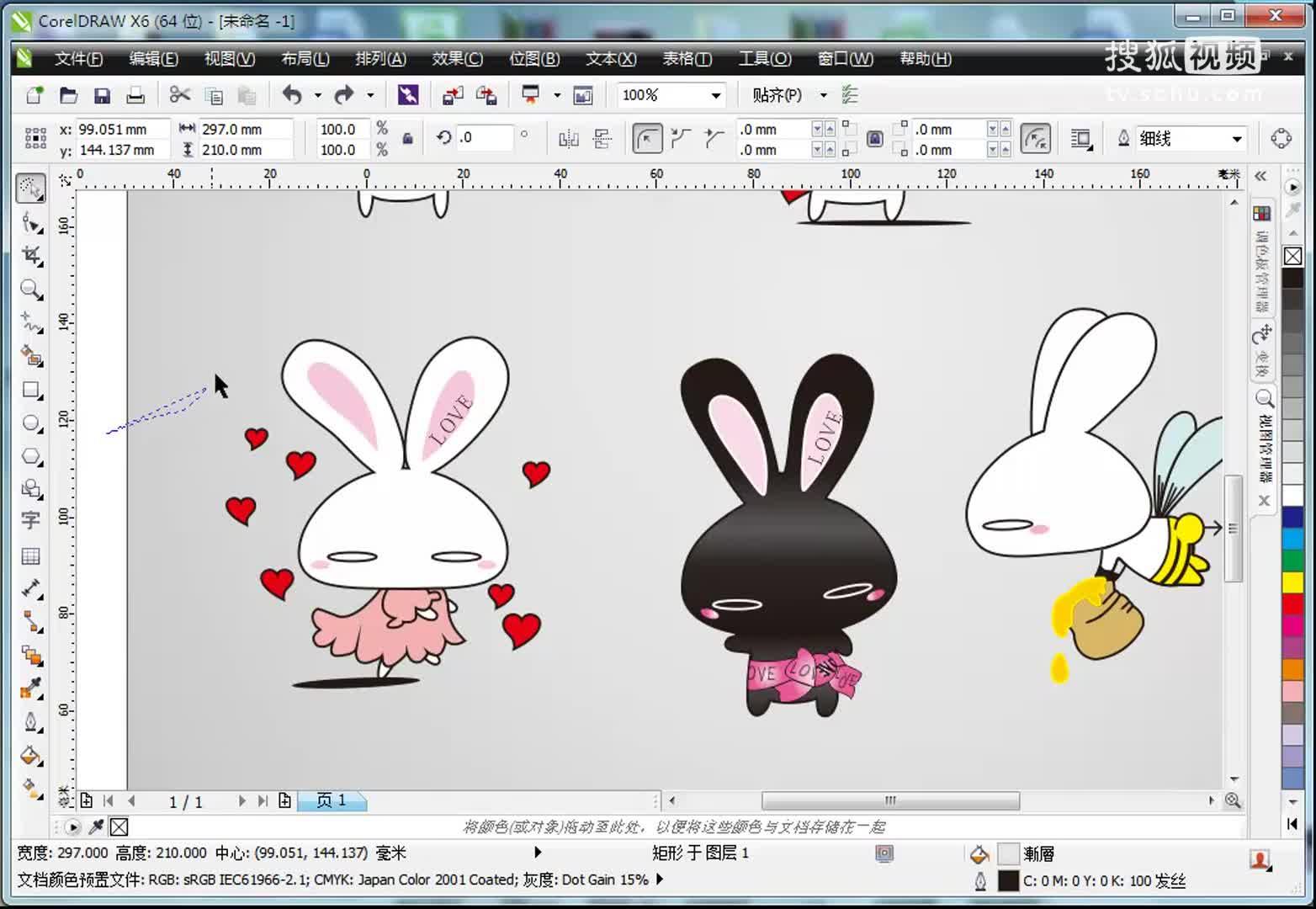Click the Save icon in toolbar

(102, 96)
